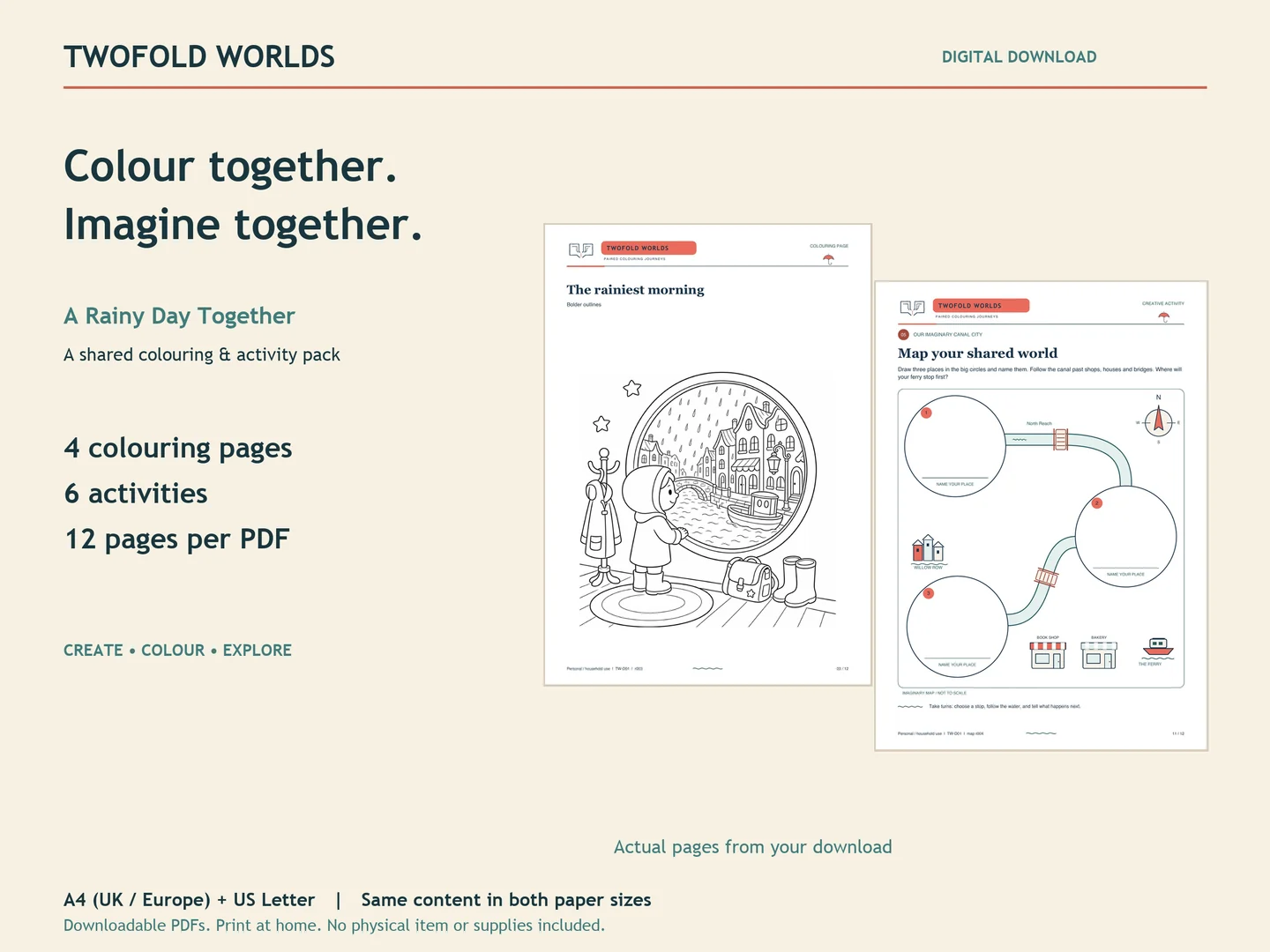This screenshot has width=1270, height=952.
Task: Select the Book Shop icon on the map
Action: coord(1048,655)
